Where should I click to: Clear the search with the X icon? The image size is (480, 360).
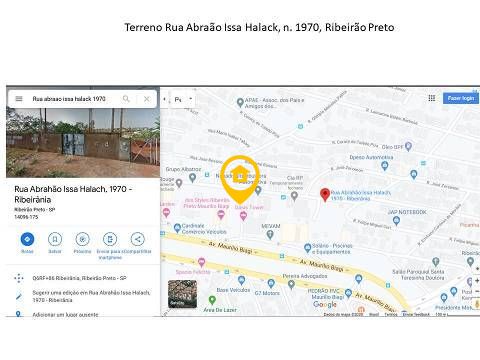click(x=147, y=99)
